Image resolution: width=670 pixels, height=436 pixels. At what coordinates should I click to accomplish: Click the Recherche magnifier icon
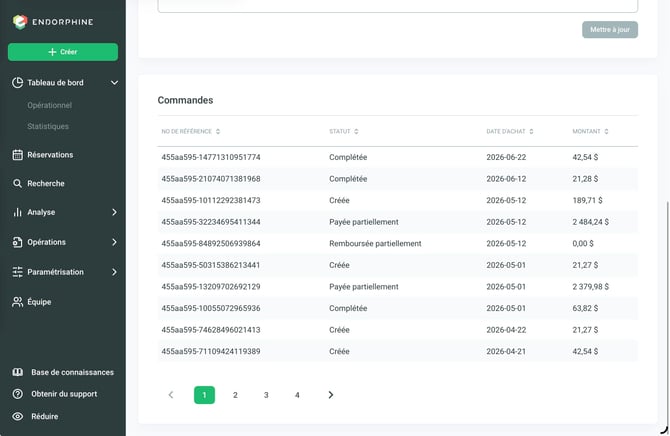(18, 183)
